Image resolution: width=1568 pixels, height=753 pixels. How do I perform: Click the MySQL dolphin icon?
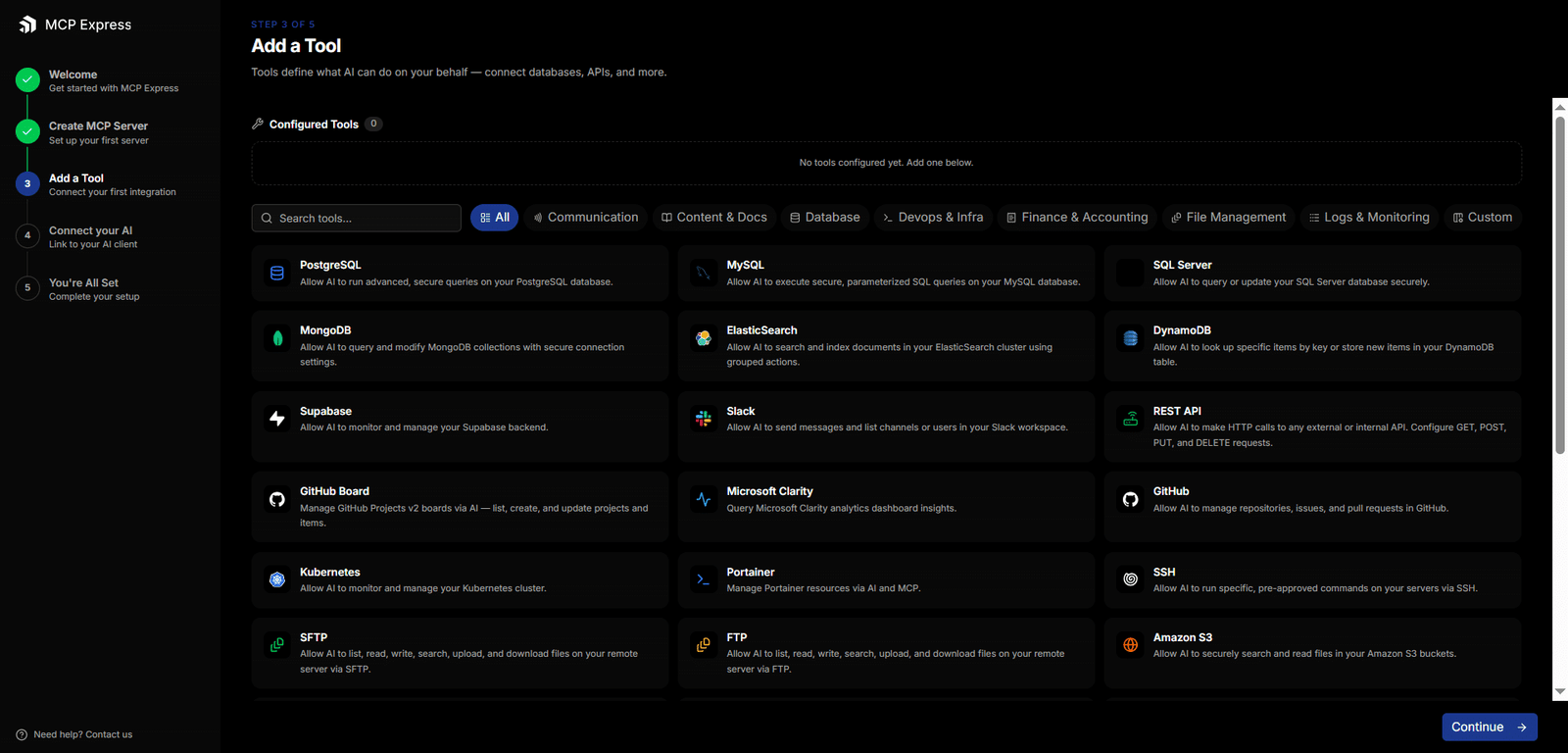(x=704, y=274)
